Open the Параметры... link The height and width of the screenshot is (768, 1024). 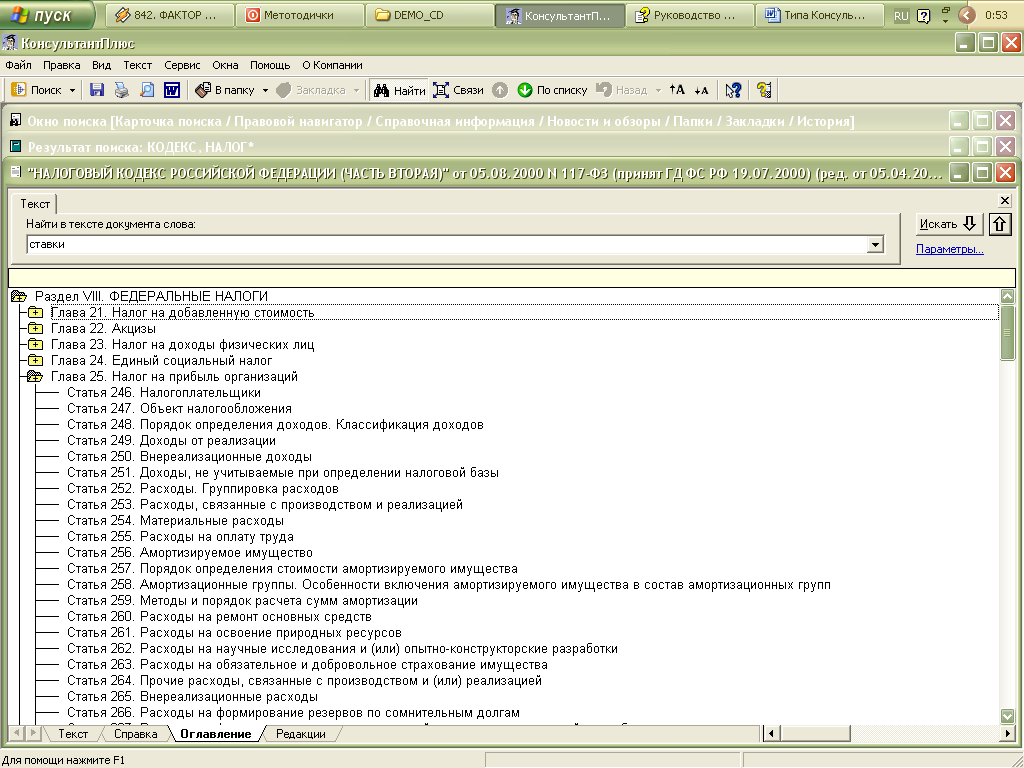click(950, 249)
